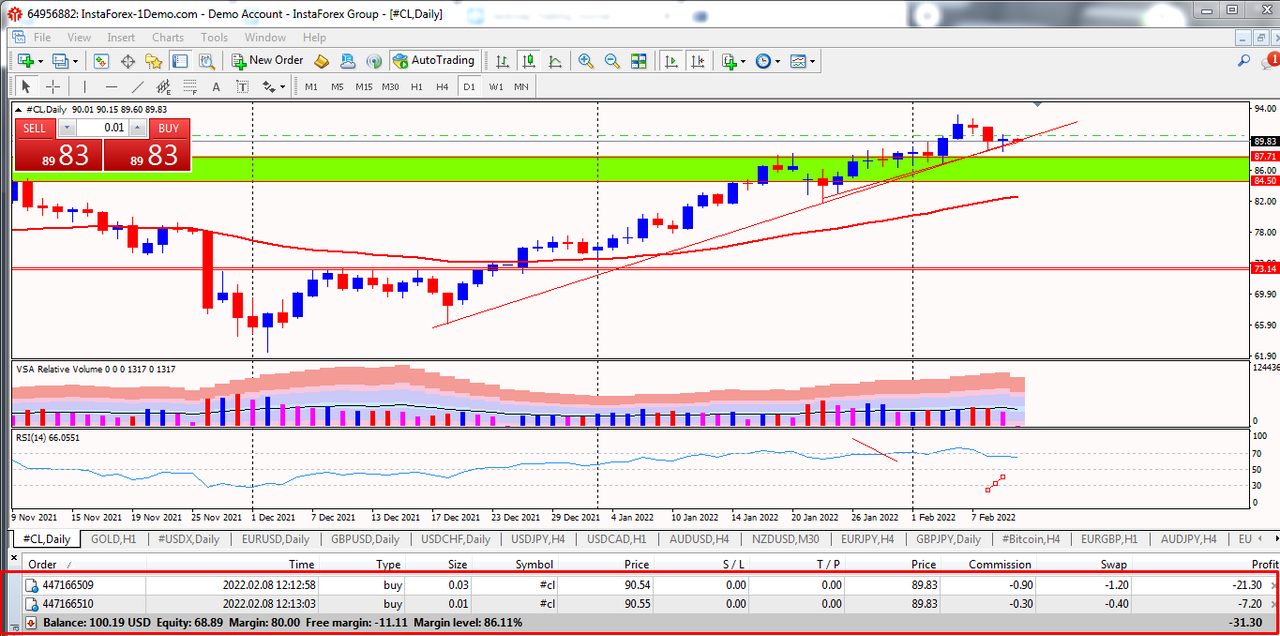Expand the indicators list dropdown arrow
Image resolution: width=1280 pixels, height=636 pixels.
[x=743, y=61]
